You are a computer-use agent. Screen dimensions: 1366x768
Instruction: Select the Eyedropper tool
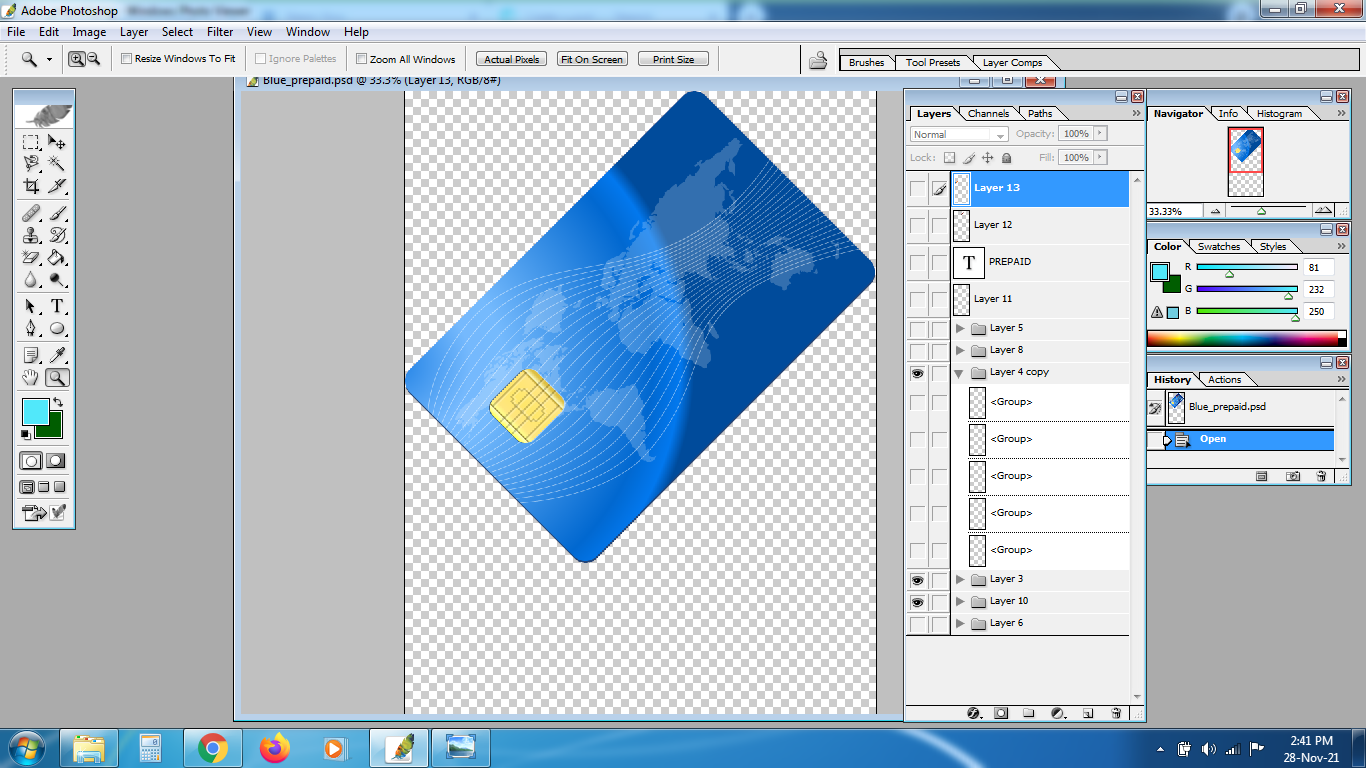(57, 355)
